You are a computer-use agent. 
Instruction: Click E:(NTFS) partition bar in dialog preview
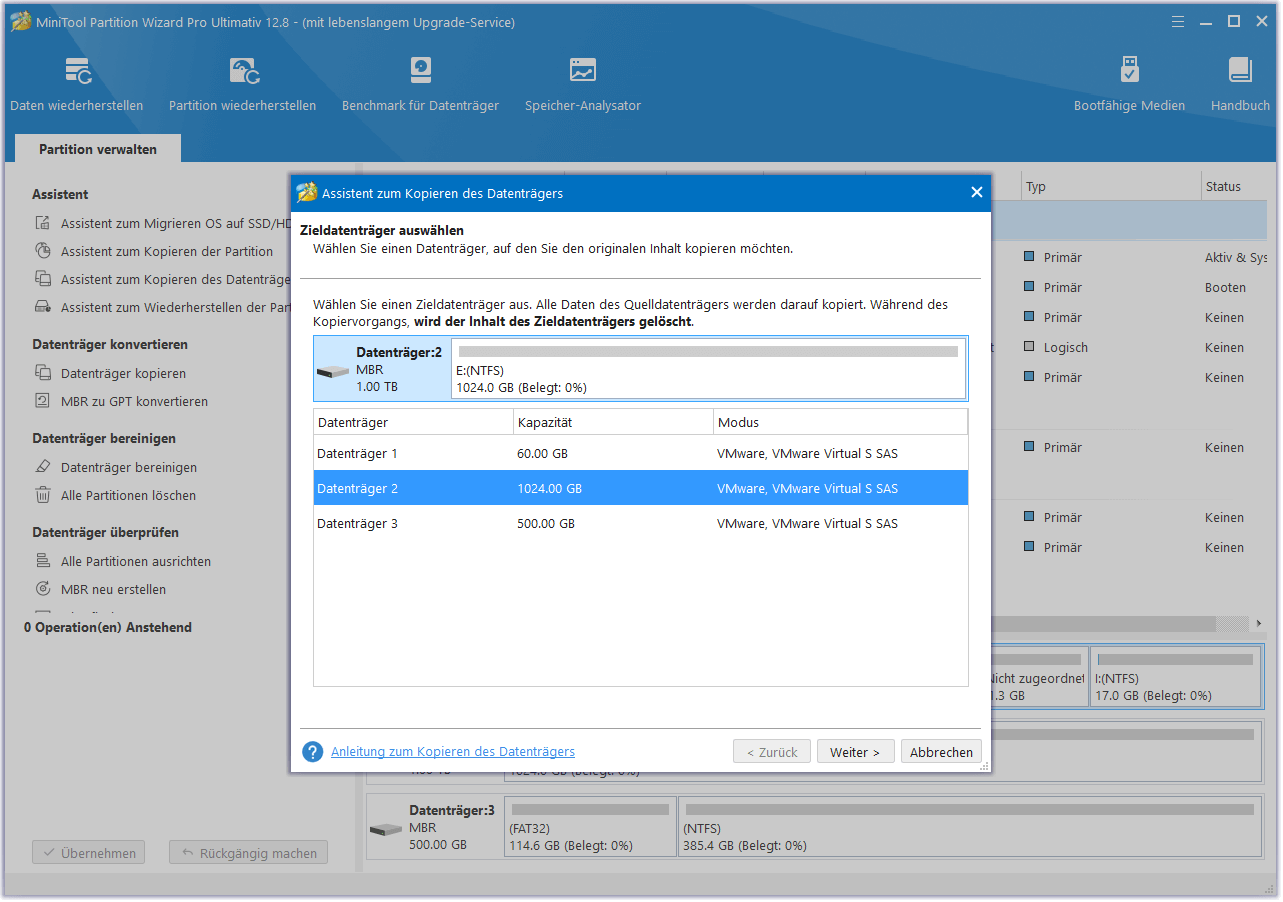pyautogui.click(x=708, y=369)
